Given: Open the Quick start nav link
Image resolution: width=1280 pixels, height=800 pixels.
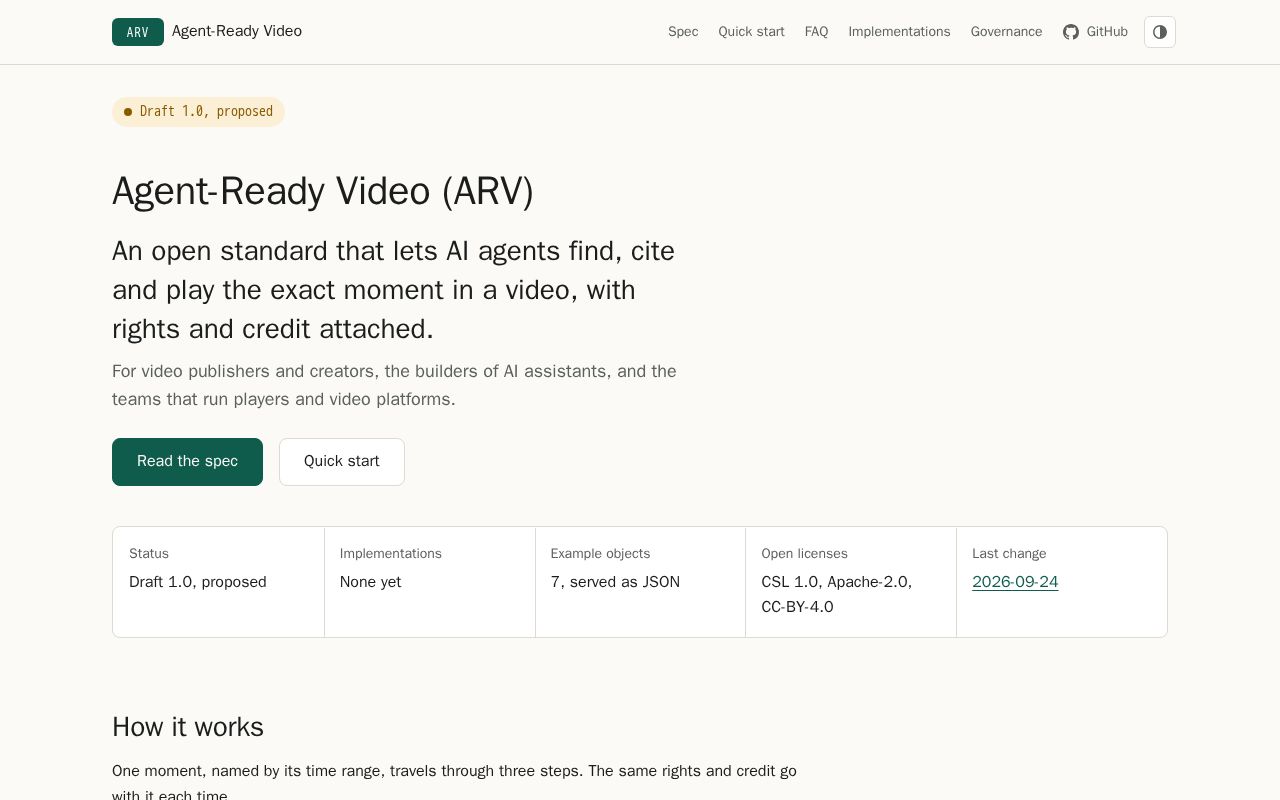Looking at the screenshot, I should coord(751,32).
